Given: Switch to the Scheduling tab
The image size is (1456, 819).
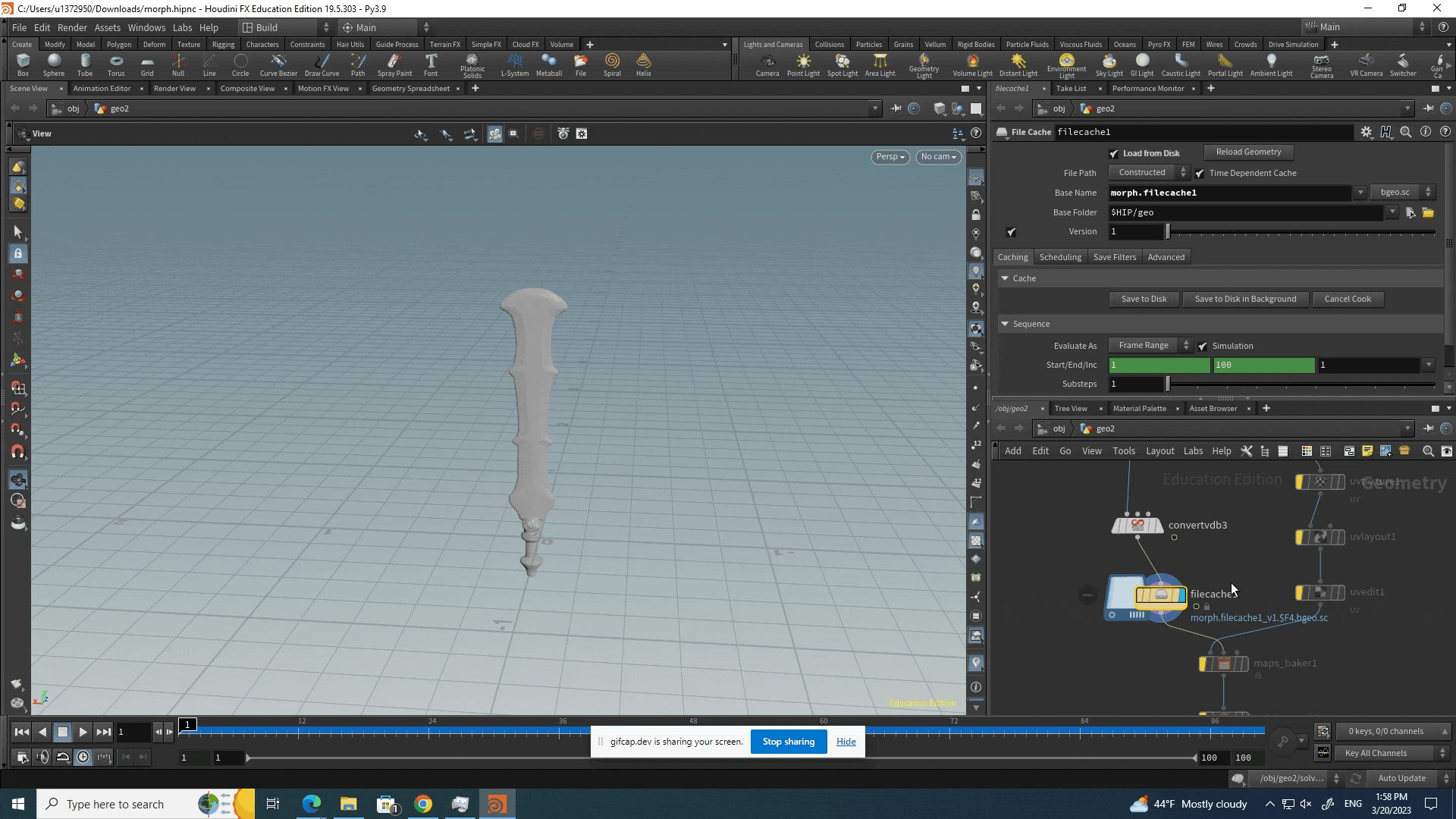Looking at the screenshot, I should (x=1060, y=257).
